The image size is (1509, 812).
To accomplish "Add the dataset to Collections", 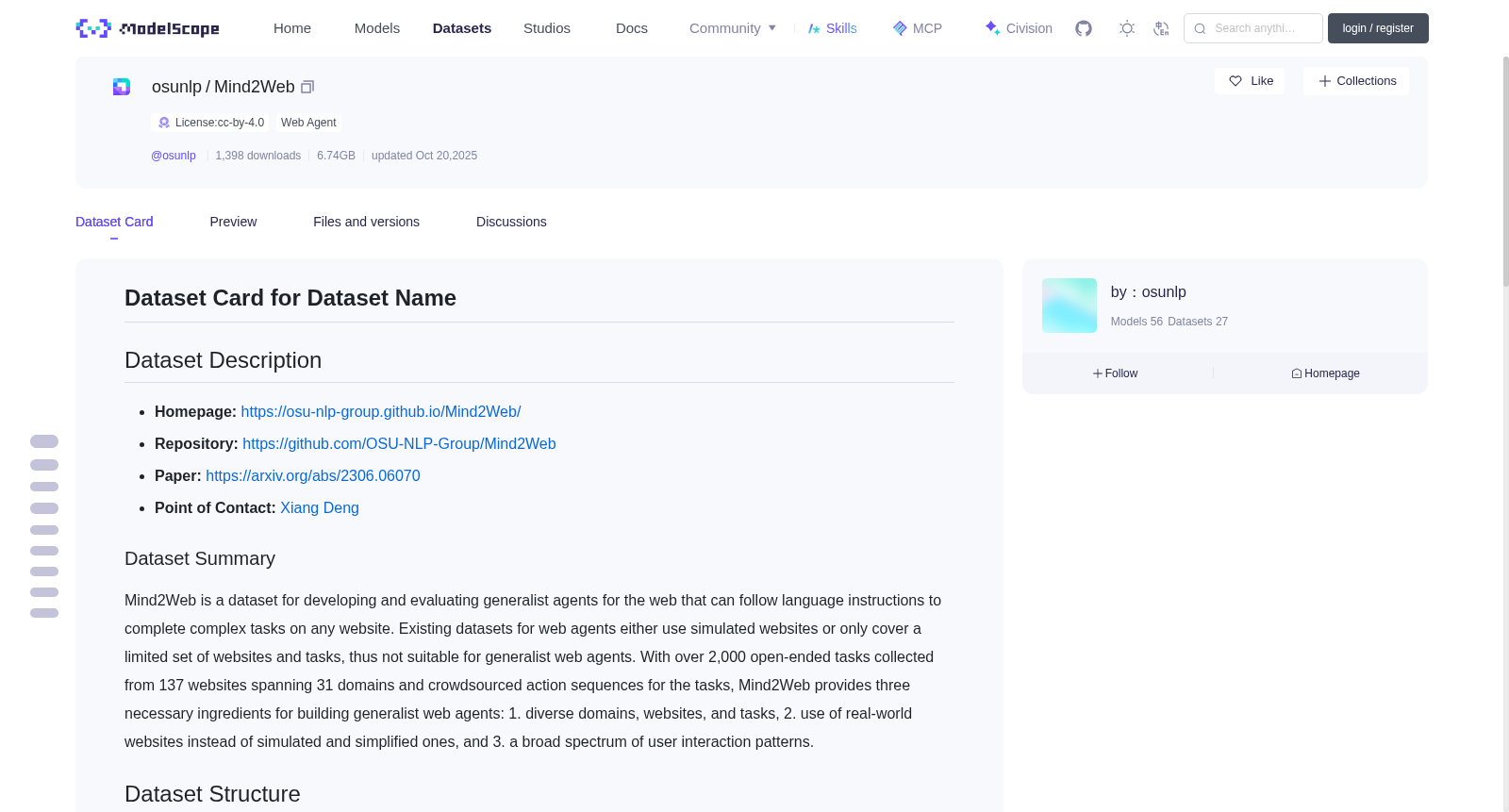I will 1356,81.
